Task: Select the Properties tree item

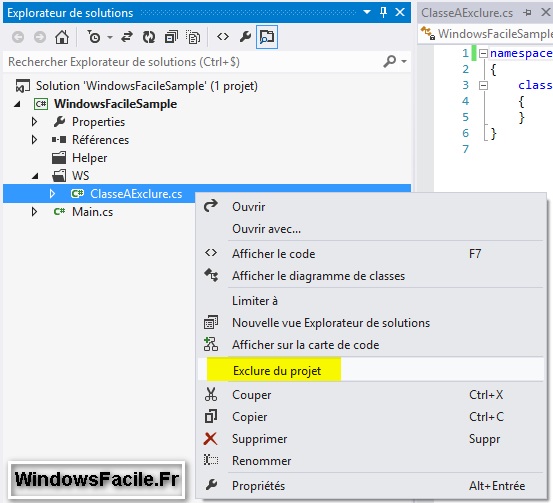Action: 98,122
